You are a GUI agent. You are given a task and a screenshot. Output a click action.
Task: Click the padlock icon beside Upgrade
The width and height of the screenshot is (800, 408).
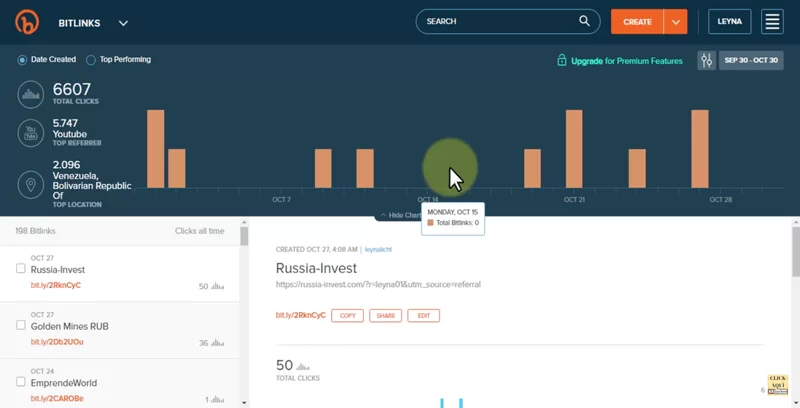[562, 60]
